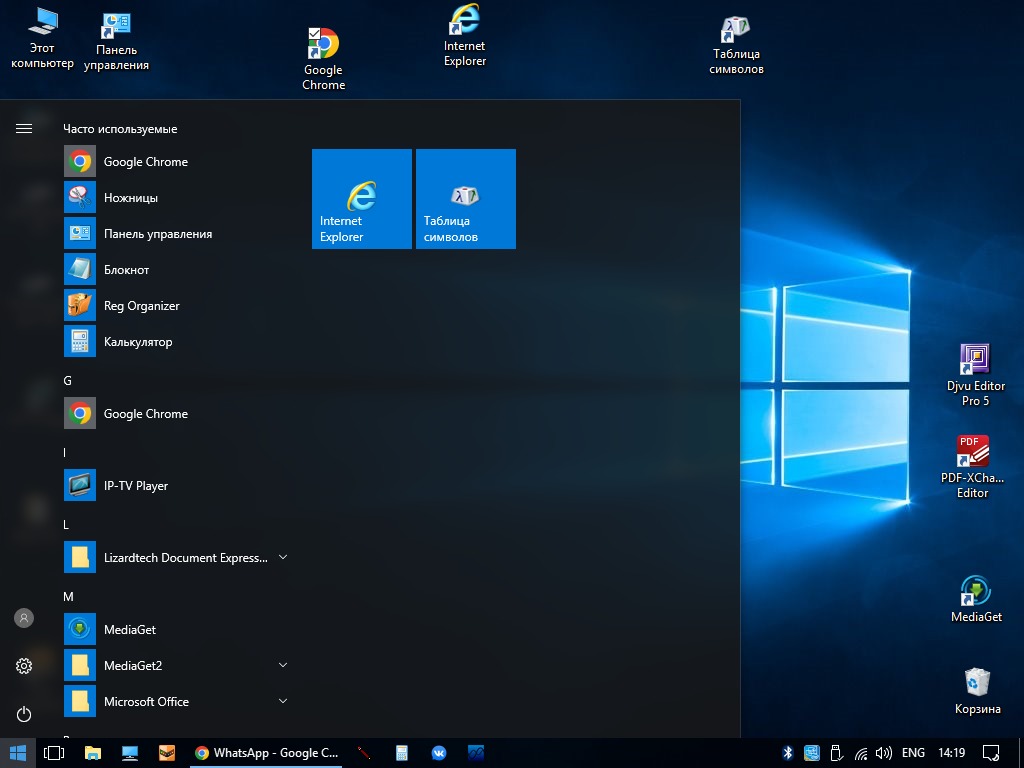This screenshot has height=768, width=1024.
Task: Switch to WhatsApp - Google Chrome window
Action: [x=266, y=753]
